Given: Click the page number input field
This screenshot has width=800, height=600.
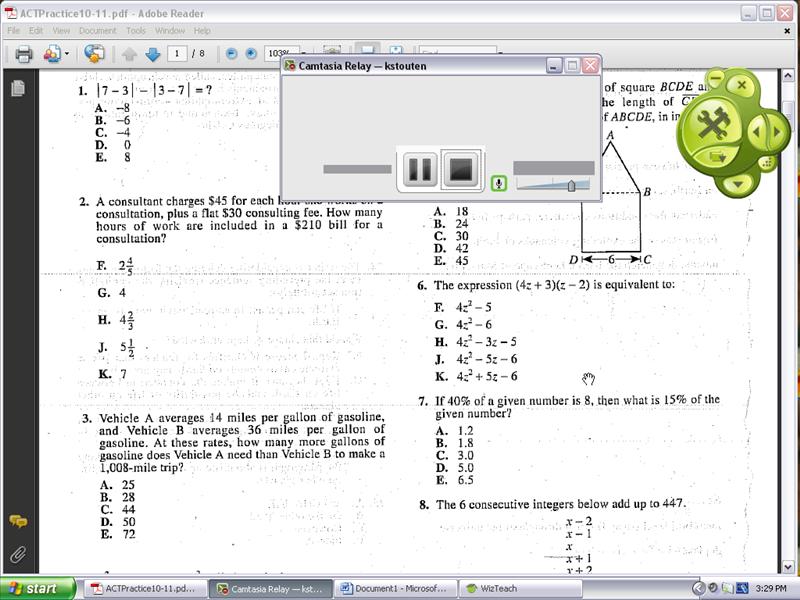Looking at the screenshot, I should (x=177, y=53).
